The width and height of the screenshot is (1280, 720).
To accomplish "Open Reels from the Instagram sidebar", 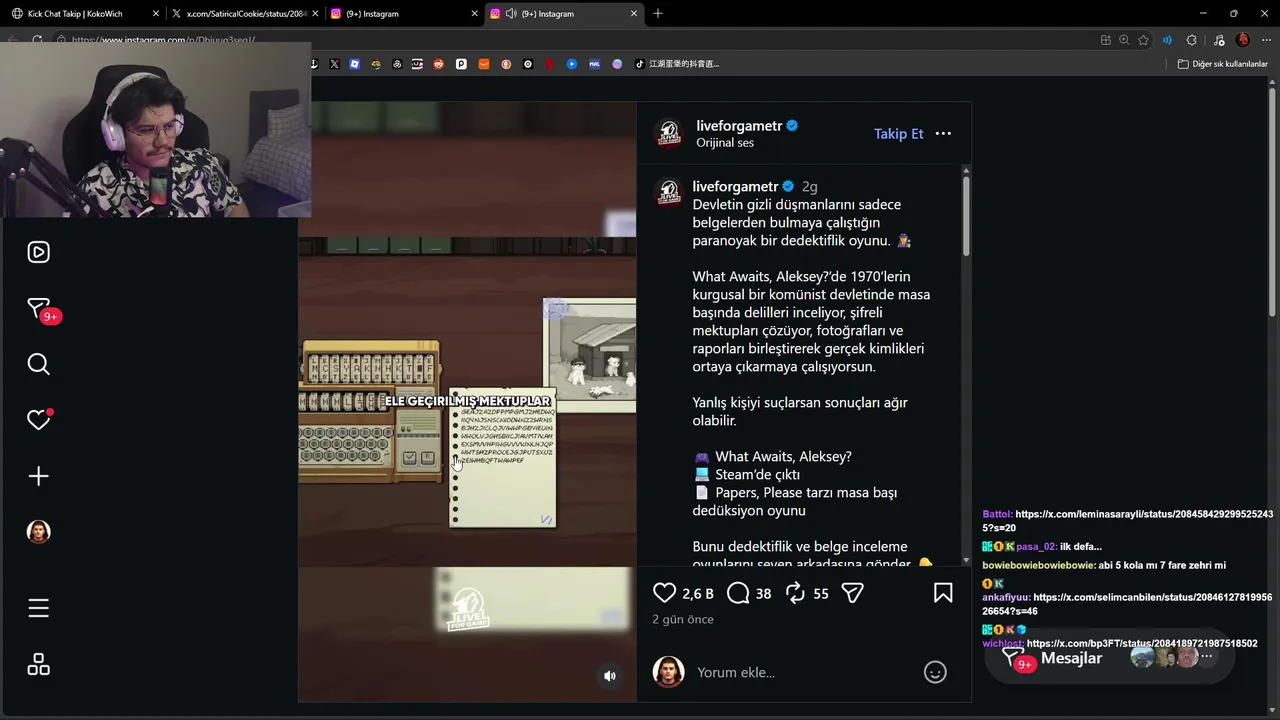I will coord(38,252).
